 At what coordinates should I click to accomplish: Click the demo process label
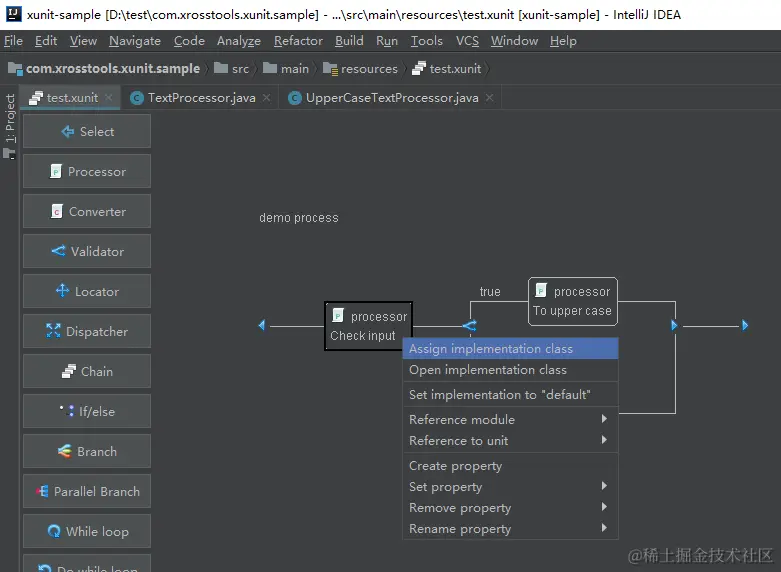coord(299,218)
